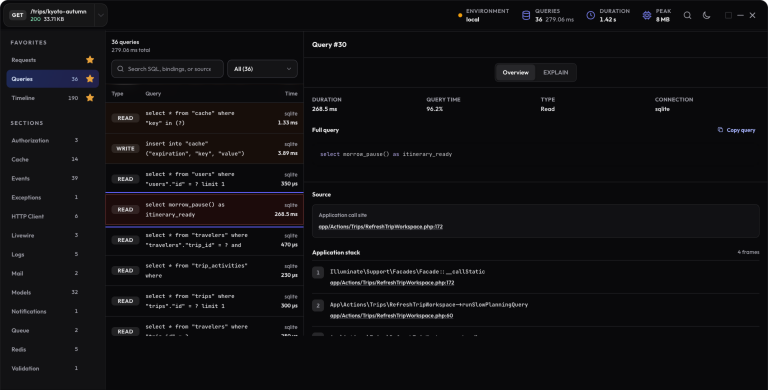Viewport: 768px width, 390px height.
Task: Click the GET /trips/kyoto-autumn request
Action: coord(49,15)
